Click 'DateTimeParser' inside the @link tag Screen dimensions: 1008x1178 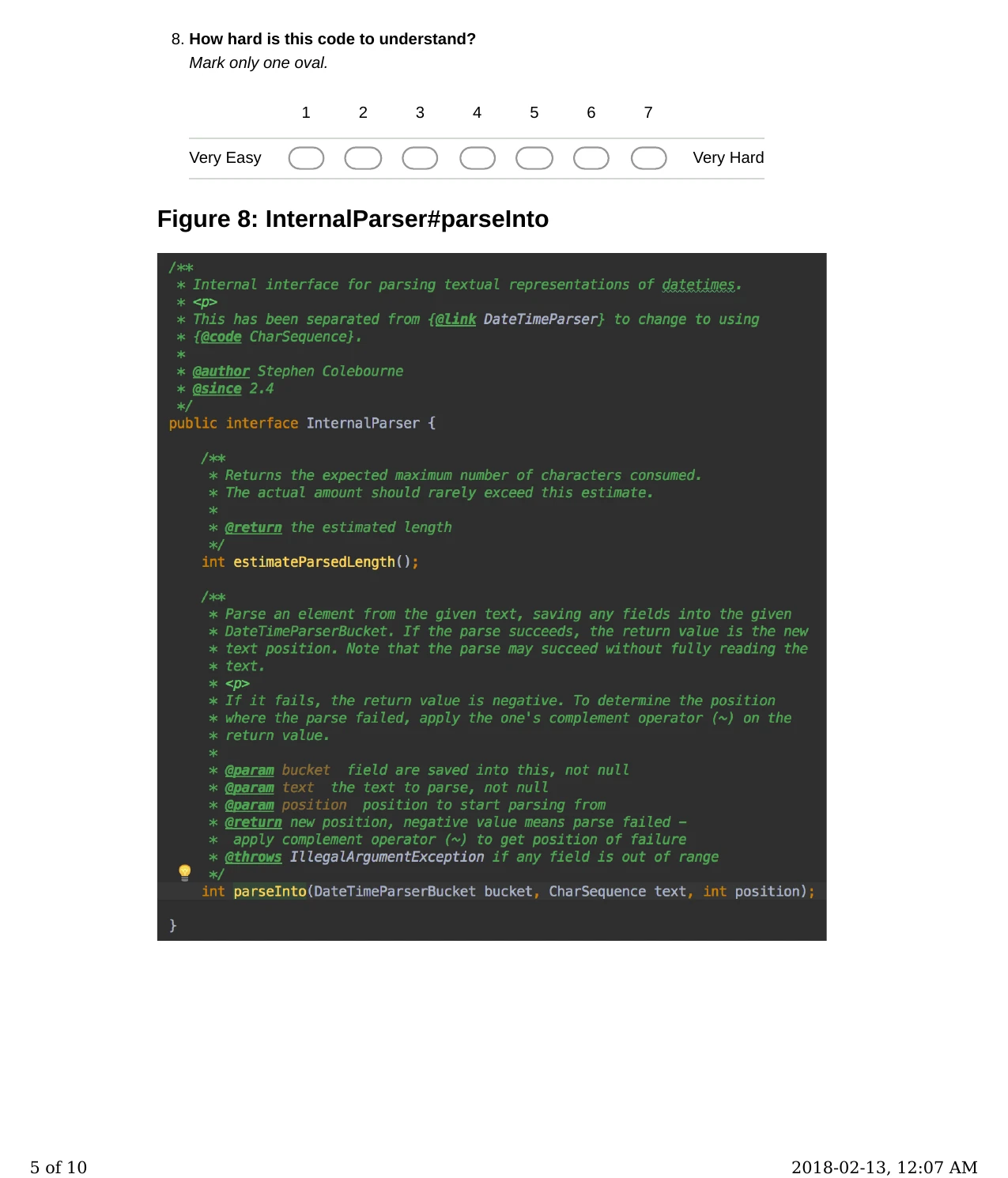(x=541, y=319)
